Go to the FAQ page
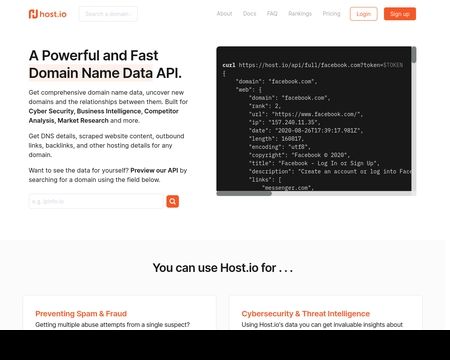Viewport: 450px width, 360px height. [x=272, y=14]
